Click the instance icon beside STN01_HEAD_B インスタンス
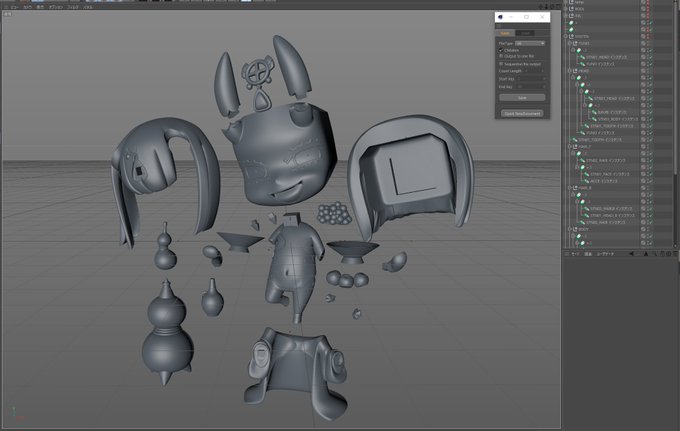Viewport: 680px width, 431px height. [x=586, y=216]
